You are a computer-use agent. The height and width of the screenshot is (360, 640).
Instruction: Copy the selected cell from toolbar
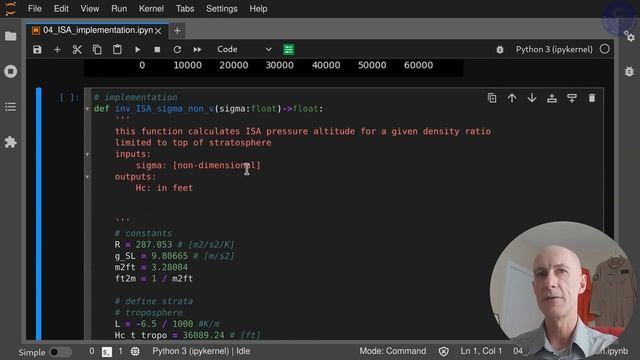click(x=97, y=49)
